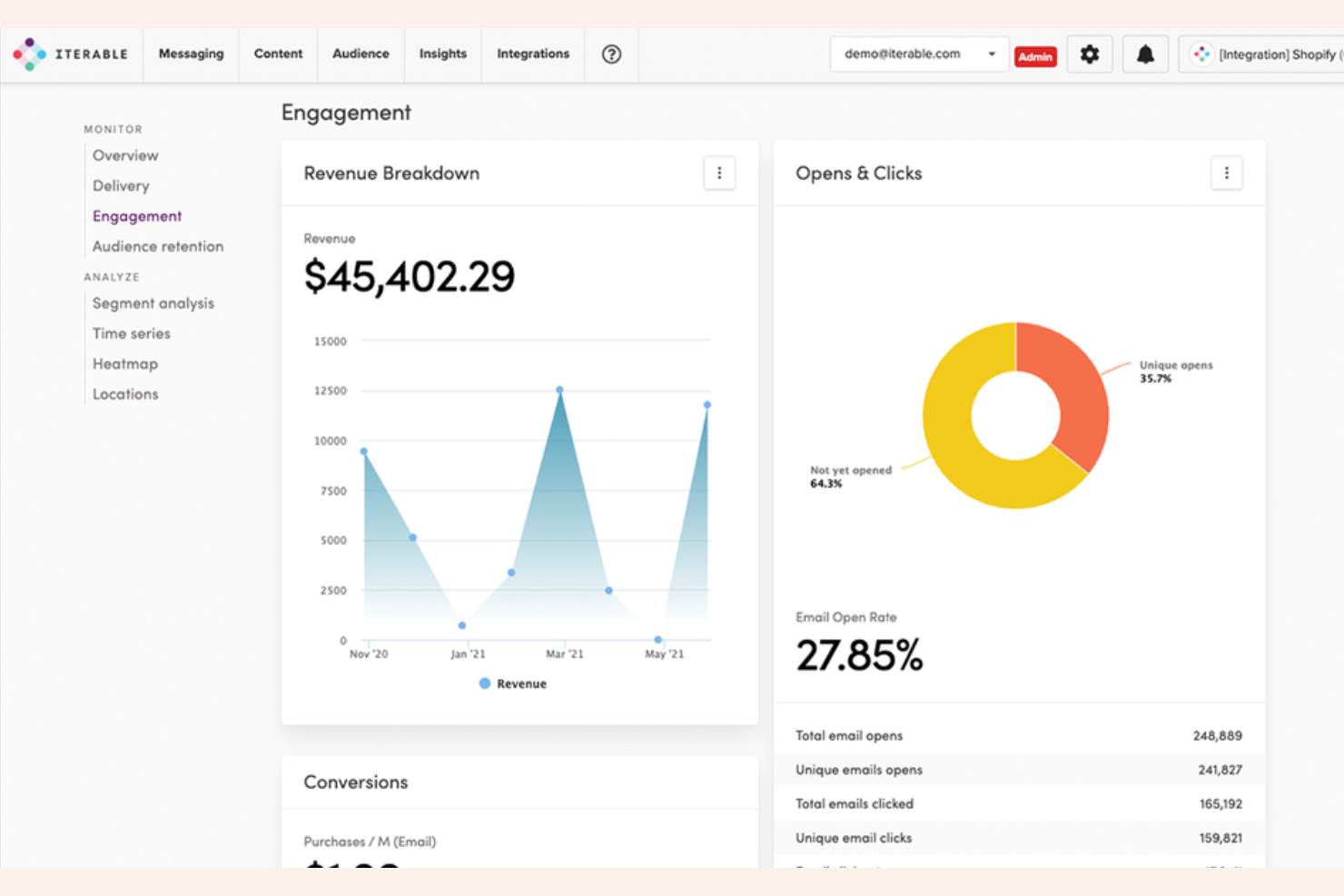
Task: Click the Admin badge
Action: pyautogui.click(x=1035, y=56)
